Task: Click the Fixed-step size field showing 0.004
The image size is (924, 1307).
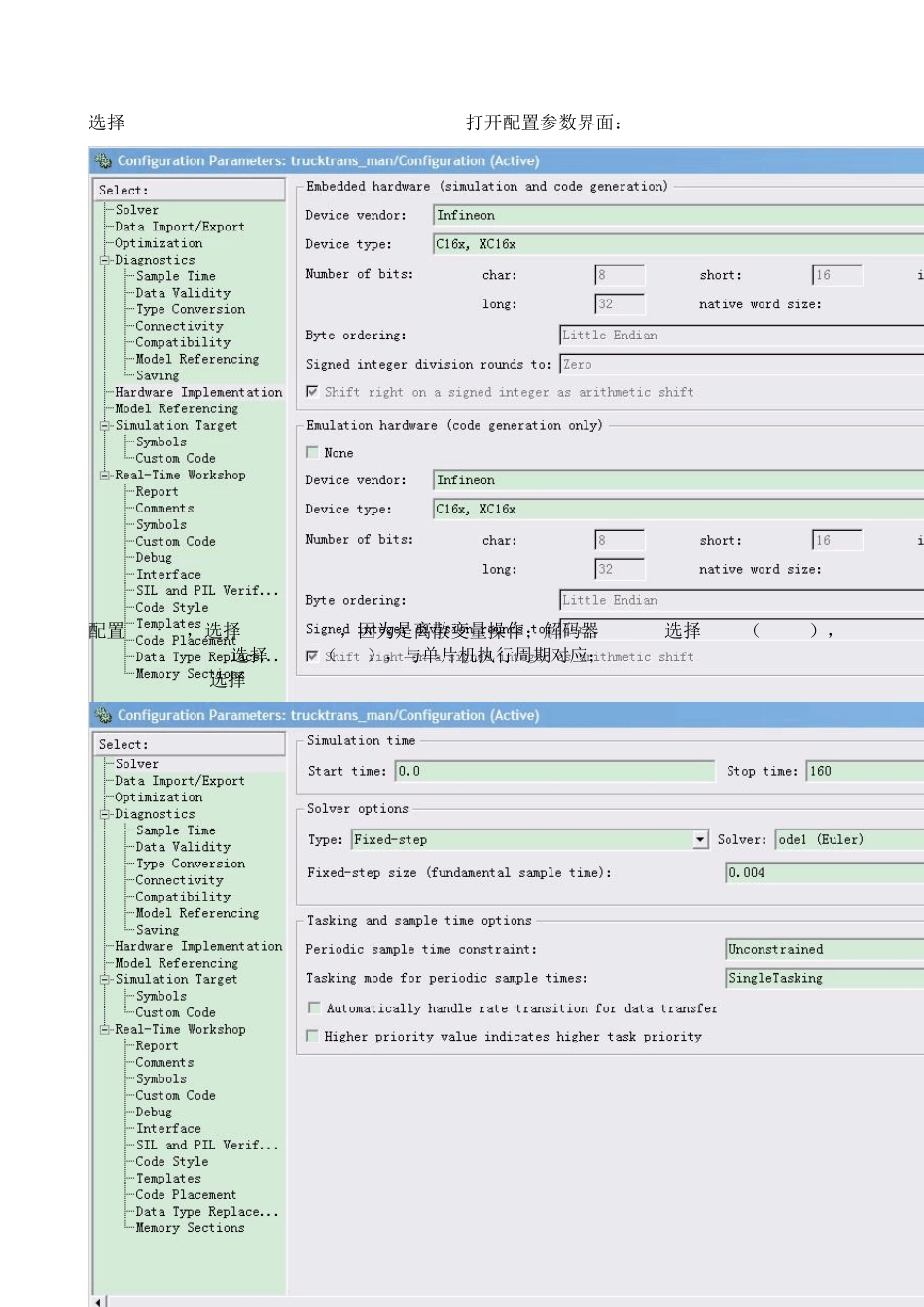Action: (823, 873)
